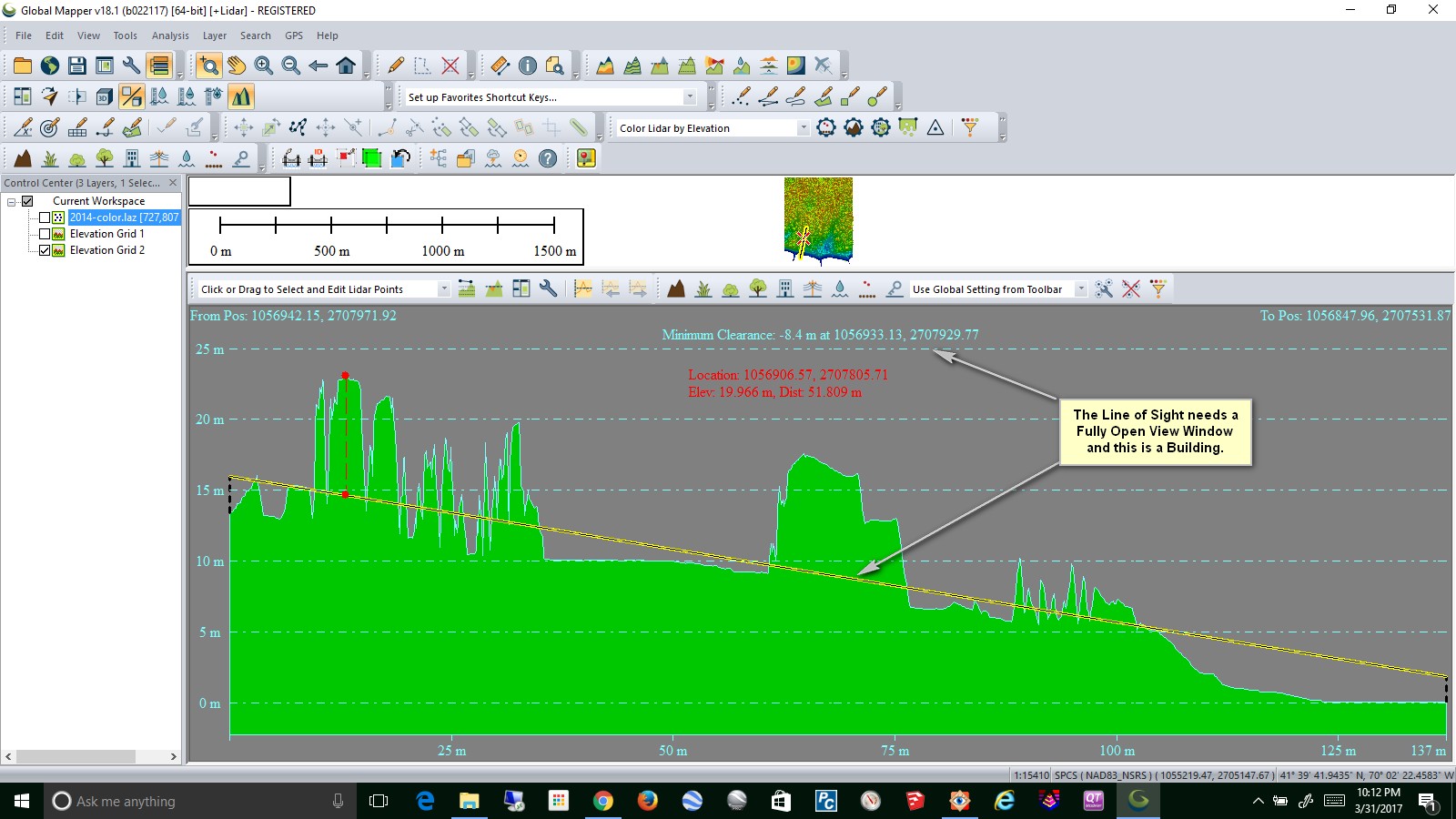The image size is (1456, 819).
Task: Click the Zoom In magnifier icon
Action: pyautogui.click(x=264, y=66)
